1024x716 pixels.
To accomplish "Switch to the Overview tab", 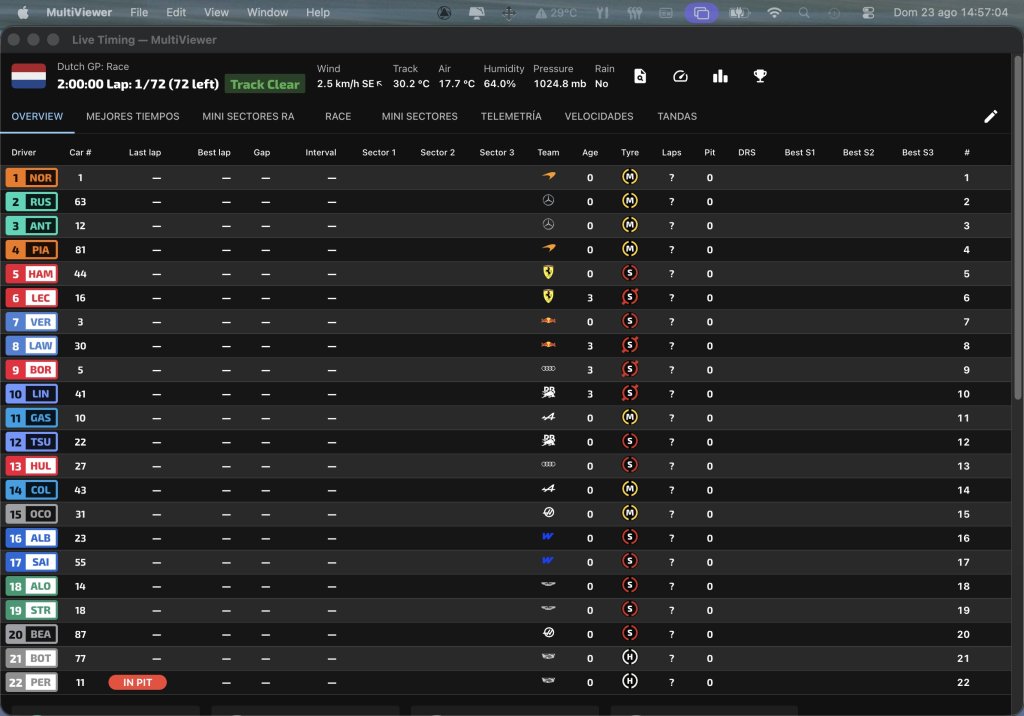I will 37,116.
